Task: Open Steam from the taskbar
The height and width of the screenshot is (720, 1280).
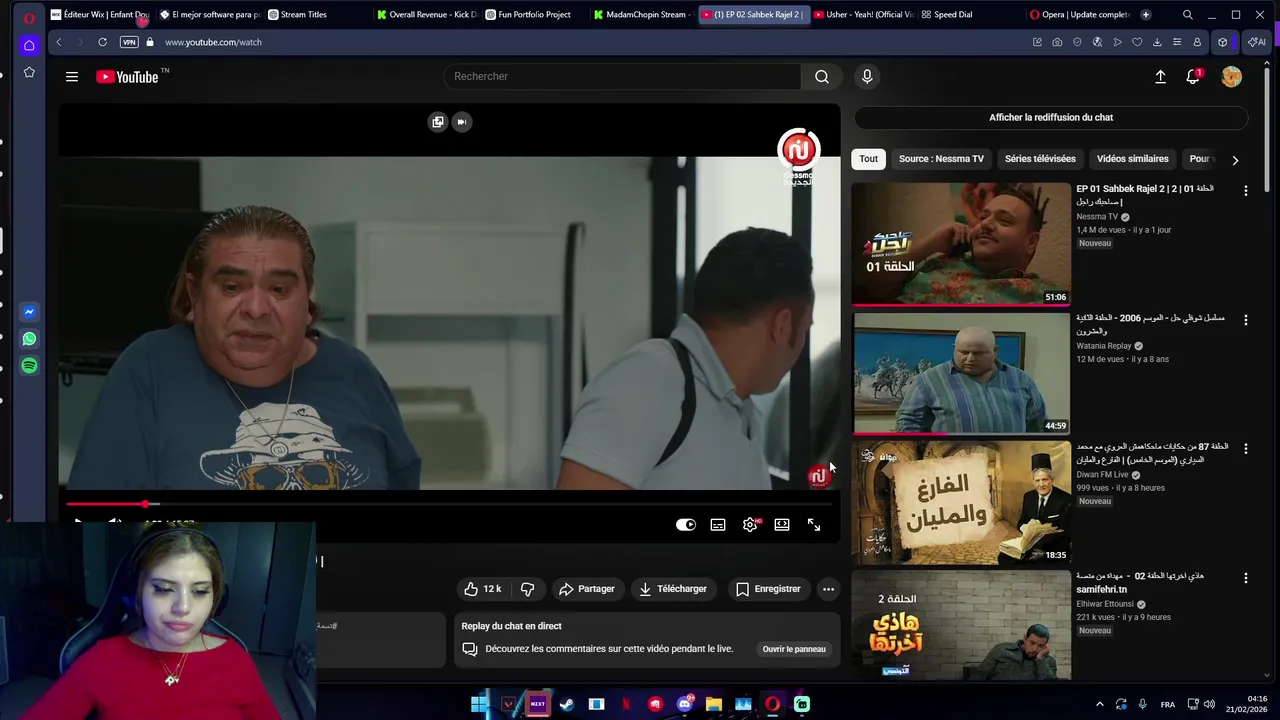Action: (x=567, y=704)
